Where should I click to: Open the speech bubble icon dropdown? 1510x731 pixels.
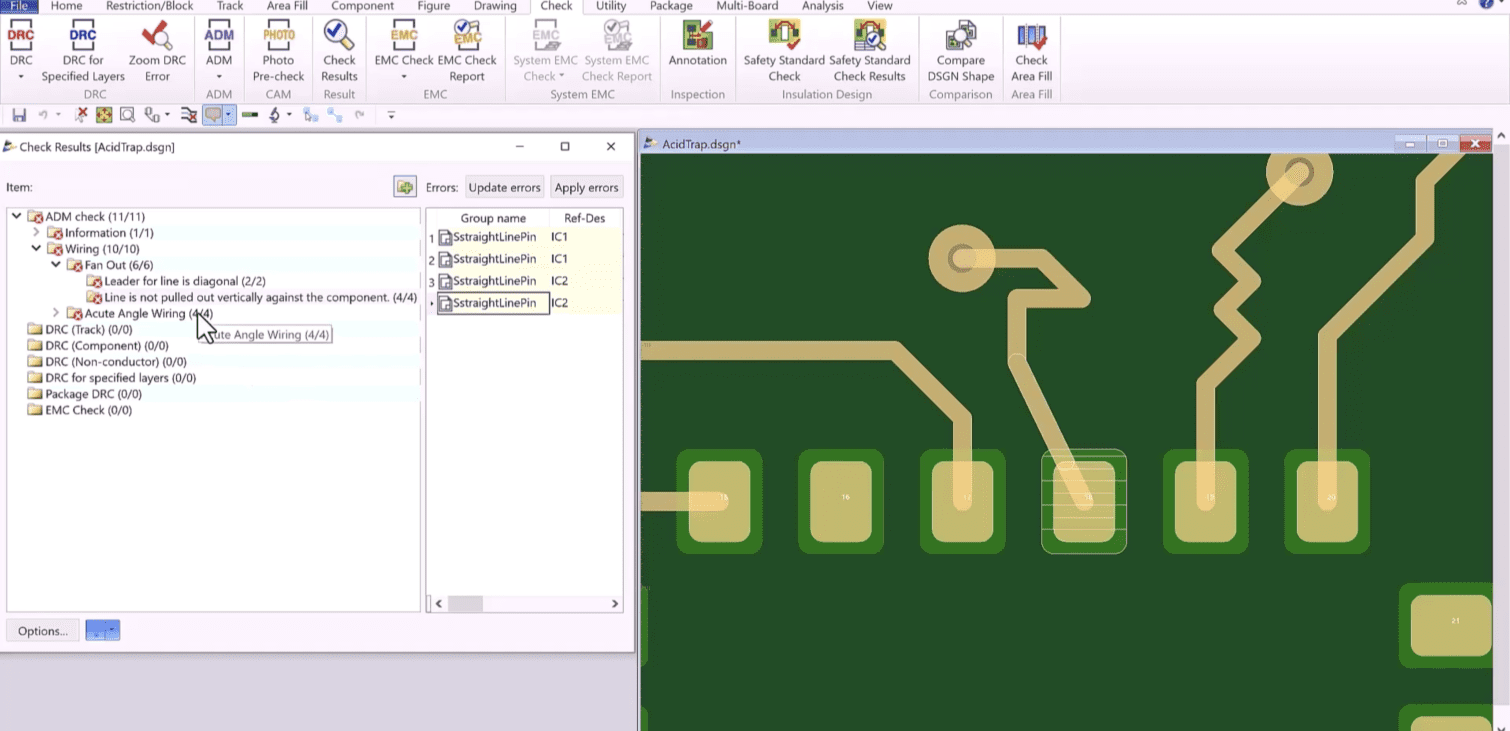click(228, 115)
